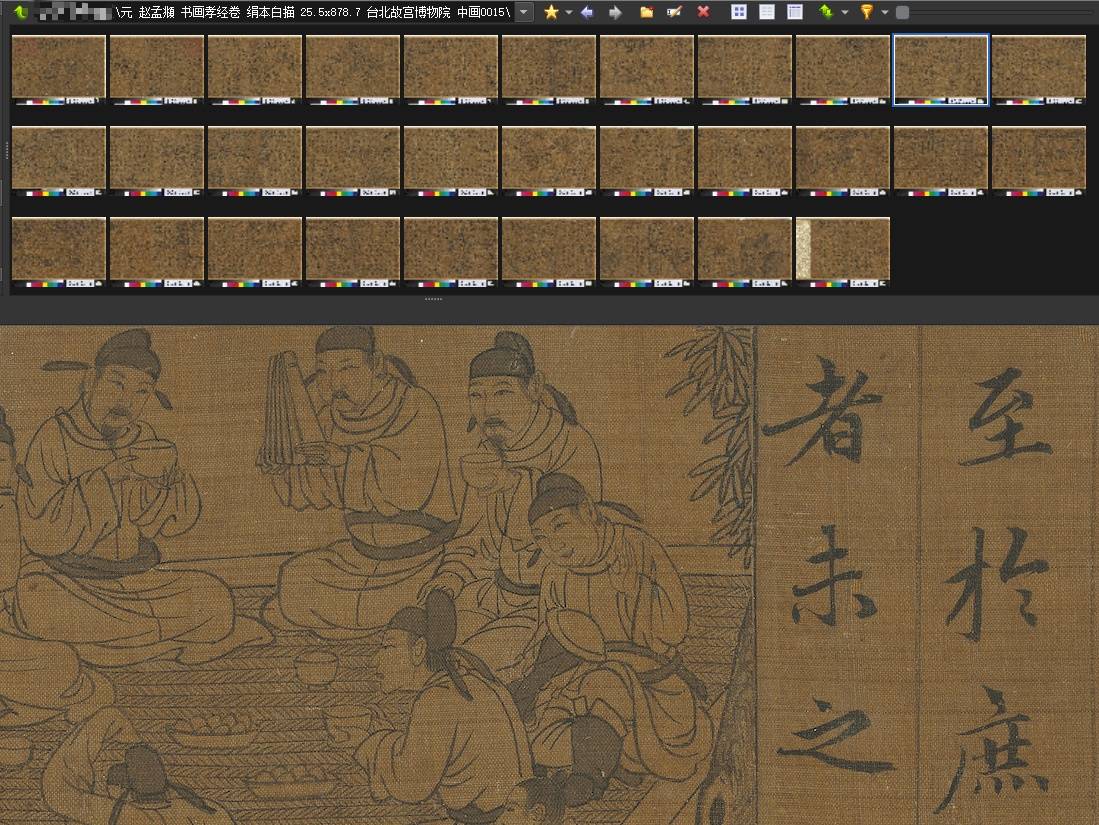
Task: Click the green sort arrows icon
Action: click(x=826, y=12)
